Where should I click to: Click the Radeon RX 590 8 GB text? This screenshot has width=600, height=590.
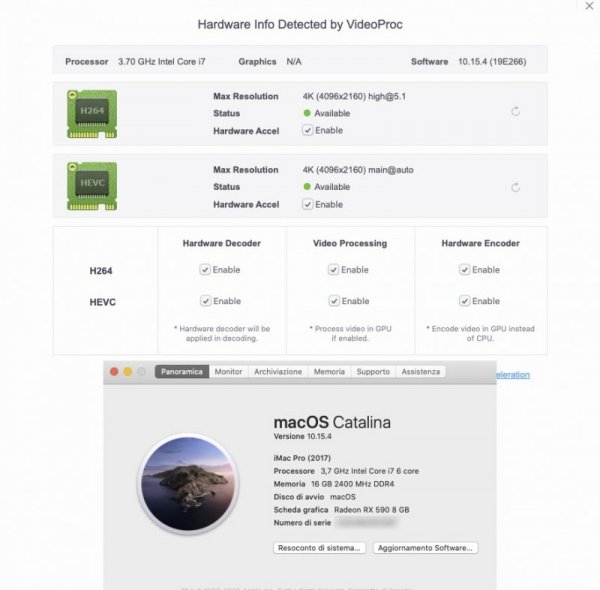click(372, 510)
